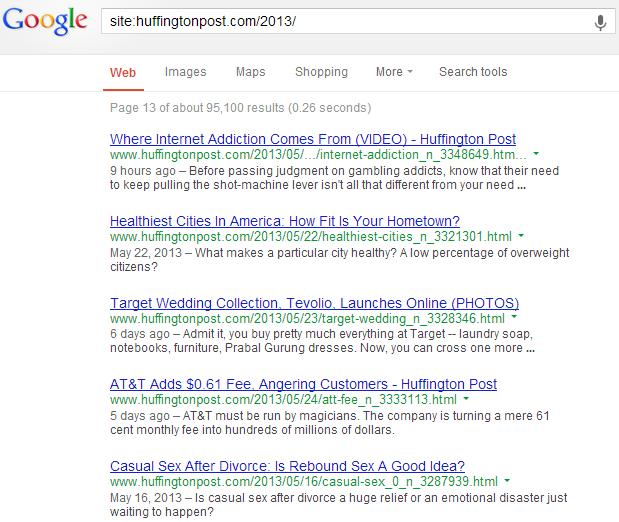Click snippet starting '5 days ago – AT&T must'
This screenshot has height=522, width=619.
coord(330,423)
